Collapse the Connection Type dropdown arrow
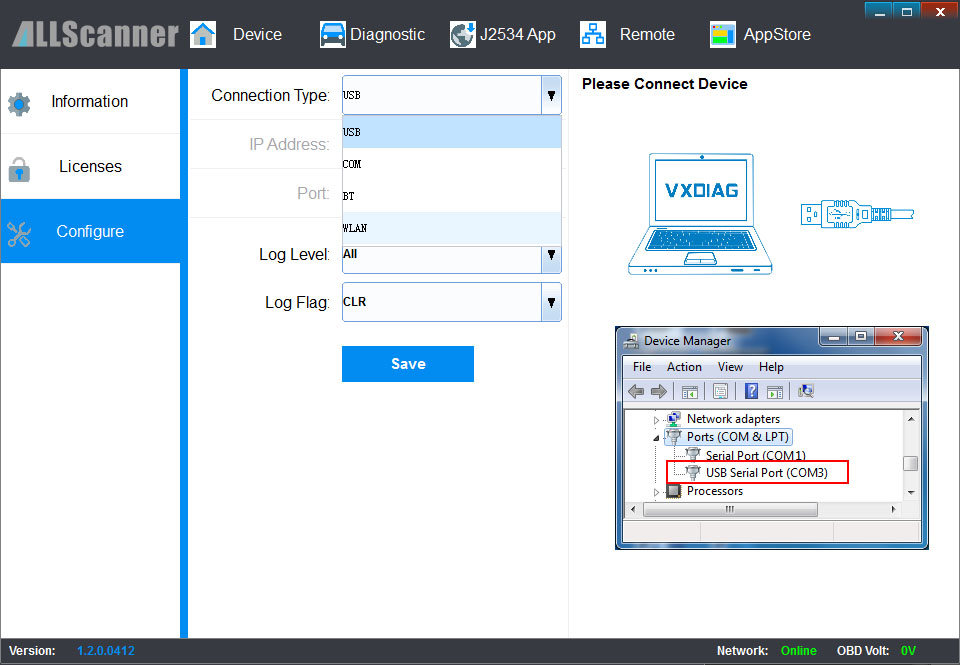This screenshot has width=960, height=665. [551, 96]
